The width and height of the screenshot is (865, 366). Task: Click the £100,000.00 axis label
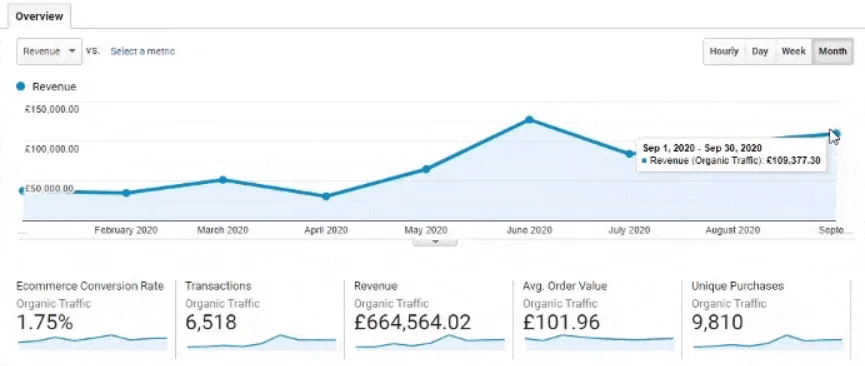[52, 148]
